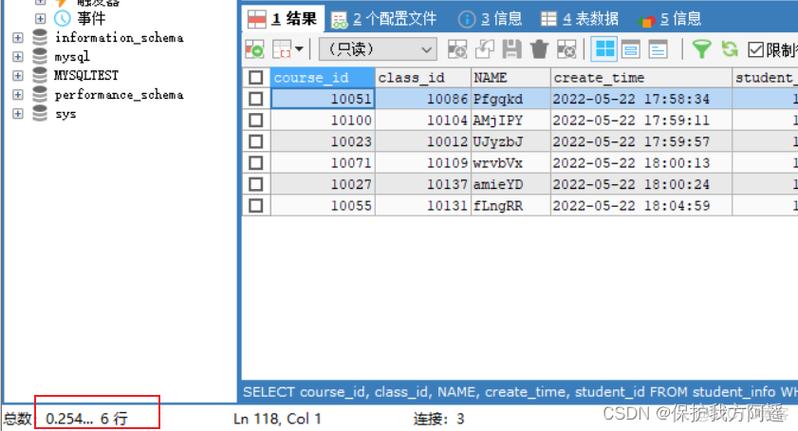Open the 4 表数据 tab
Viewport: 798px width, 431px height.
coord(580,19)
